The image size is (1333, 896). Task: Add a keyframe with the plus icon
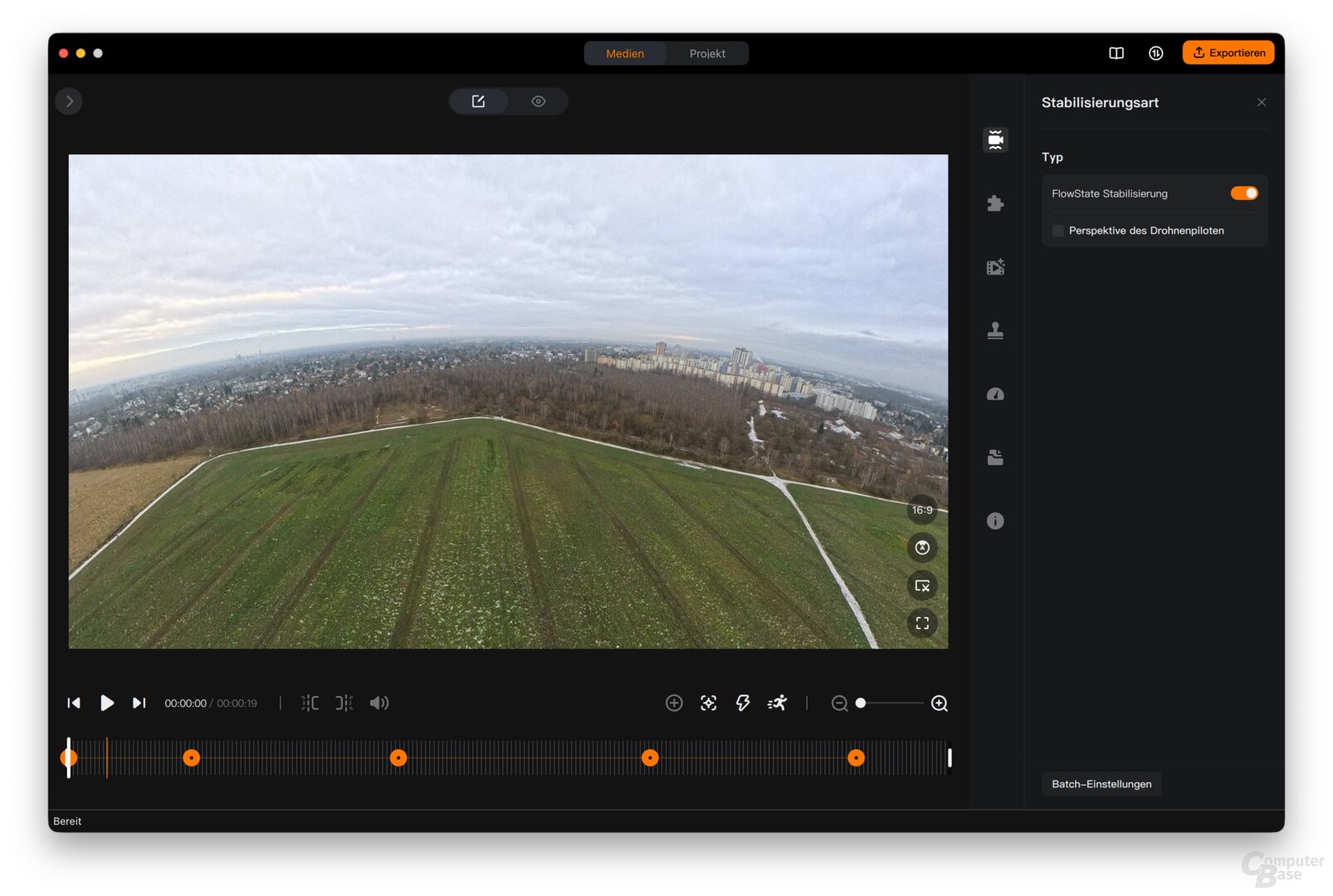(x=673, y=704)
